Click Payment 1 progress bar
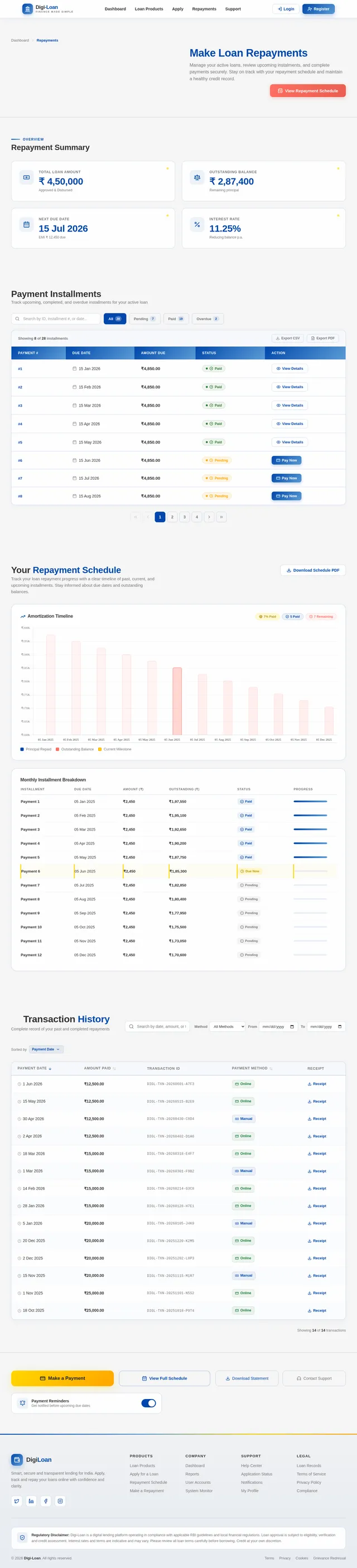Viewport: 357px width, 1568px height. 310,802
